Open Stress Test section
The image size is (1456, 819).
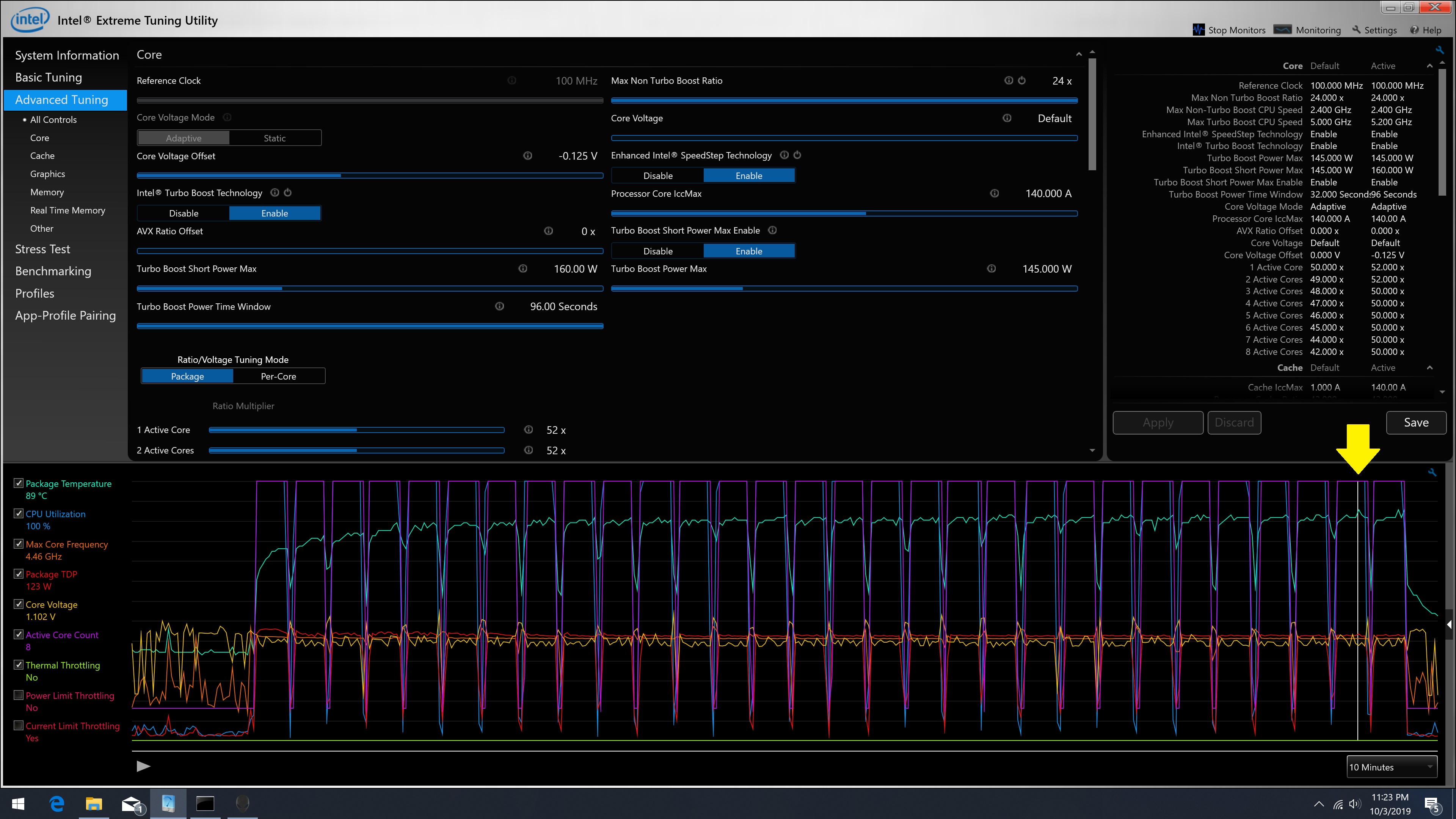tap(42, 249)
